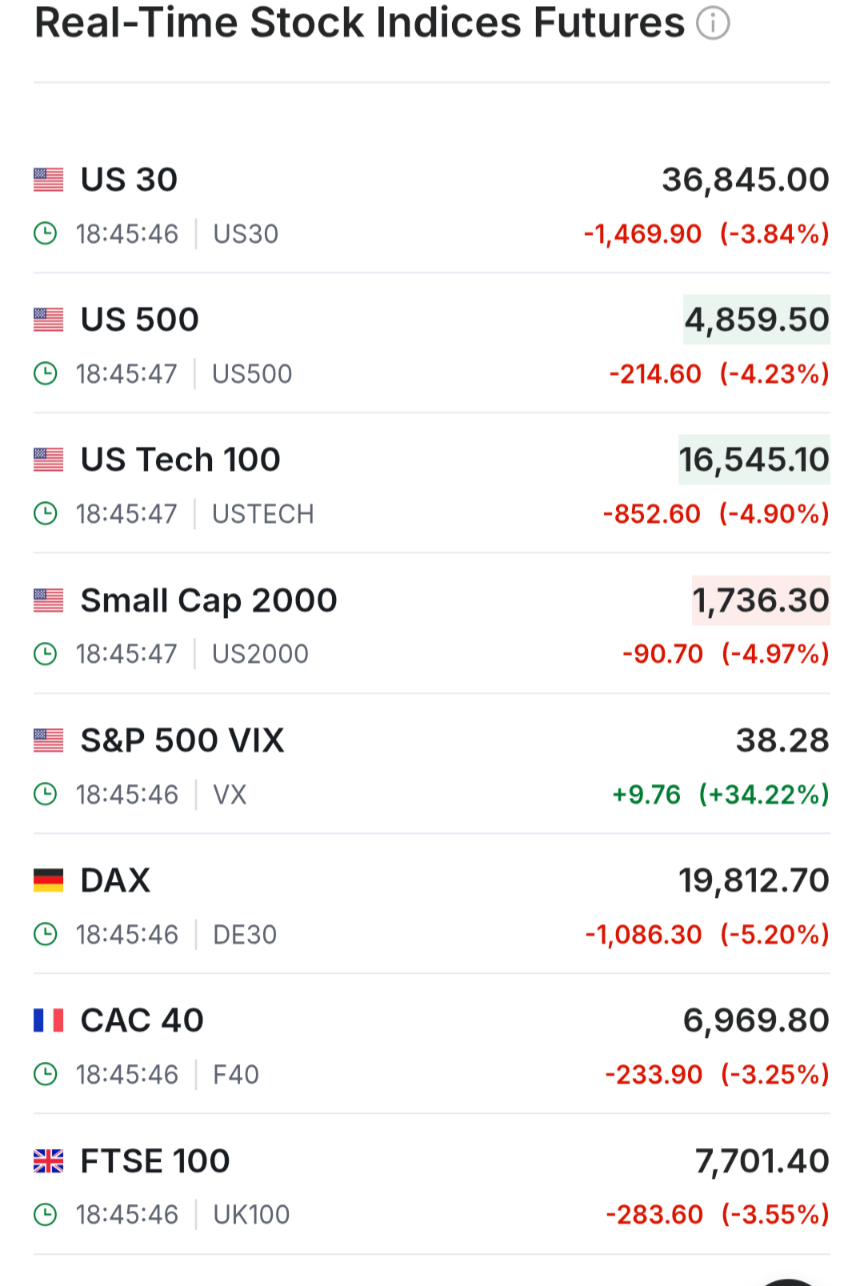The image size is (864, 1286).
Task: Click the highlighted 4,859.50 price value
Action: pyautogui.click(x=757, y=320)
